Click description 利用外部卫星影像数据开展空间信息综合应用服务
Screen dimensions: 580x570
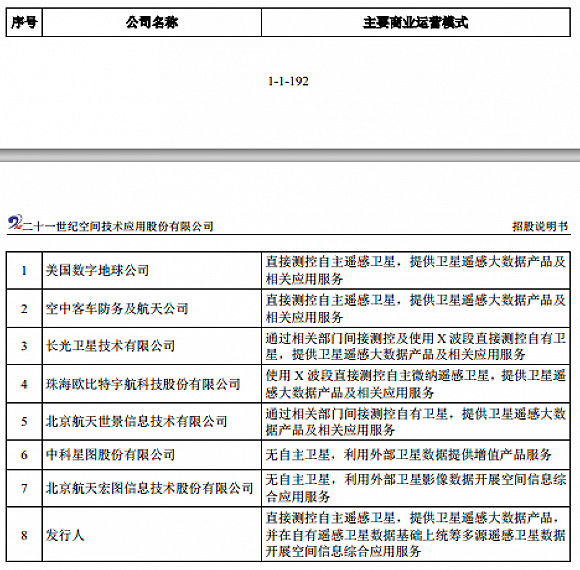tap(416, 488)
